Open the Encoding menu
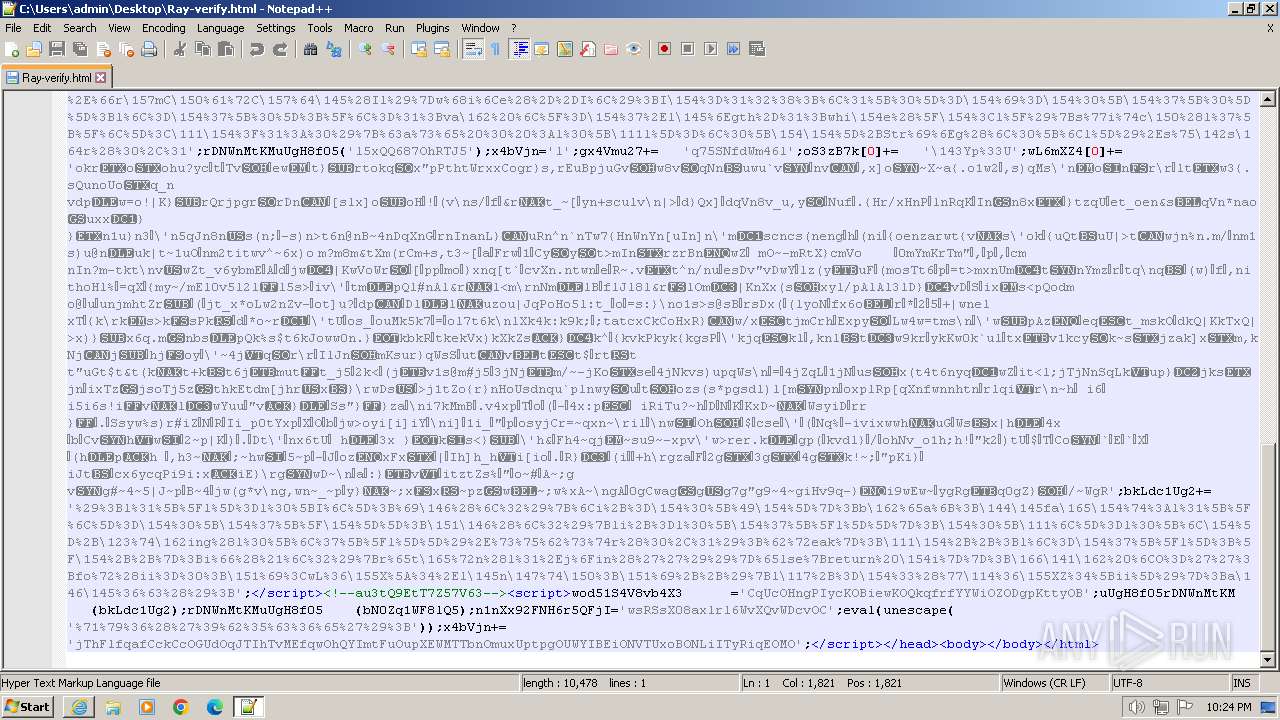Screen dimensions: 1280x720 pos(164,28)
